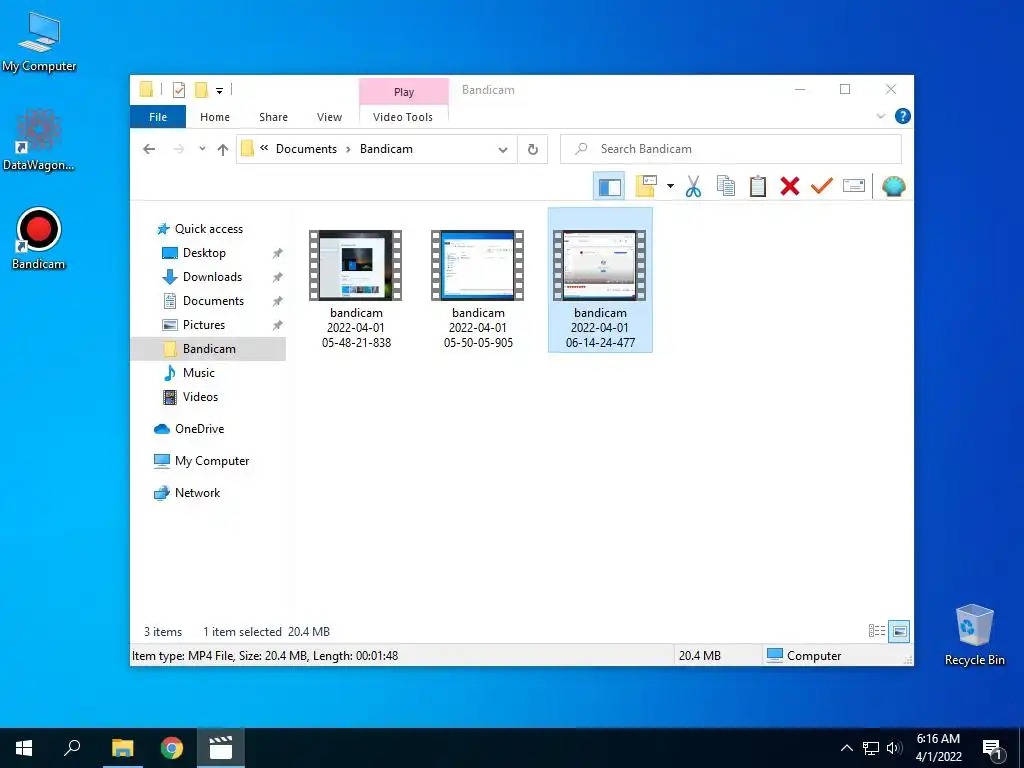Open Desktop in the navigation pane

tap(204, 253)
